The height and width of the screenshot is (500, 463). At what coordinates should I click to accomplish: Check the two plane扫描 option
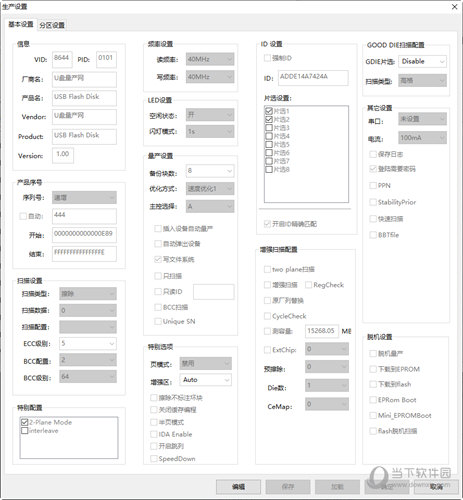[x=267, y=269]
